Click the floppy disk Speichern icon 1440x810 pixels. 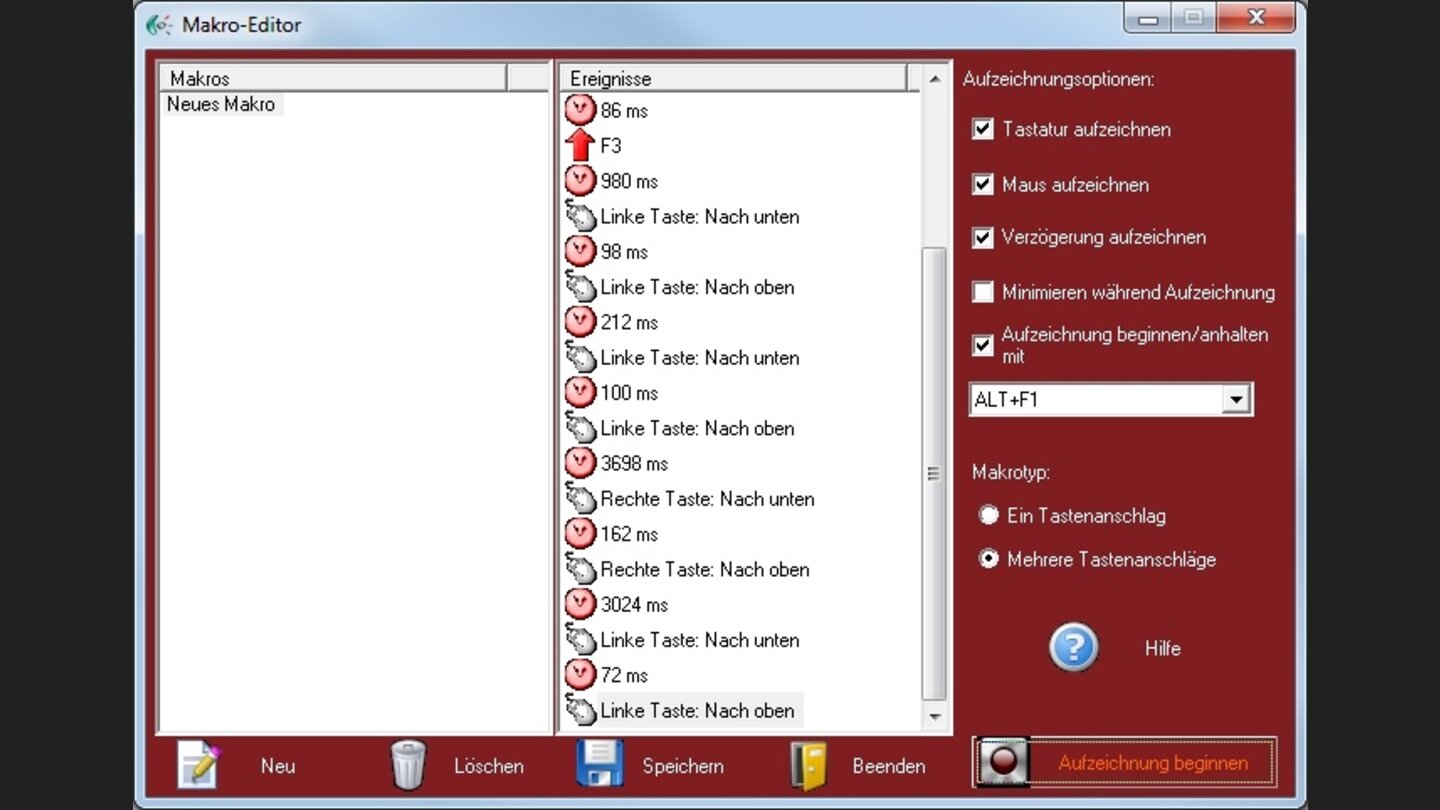tap(600, 764)
